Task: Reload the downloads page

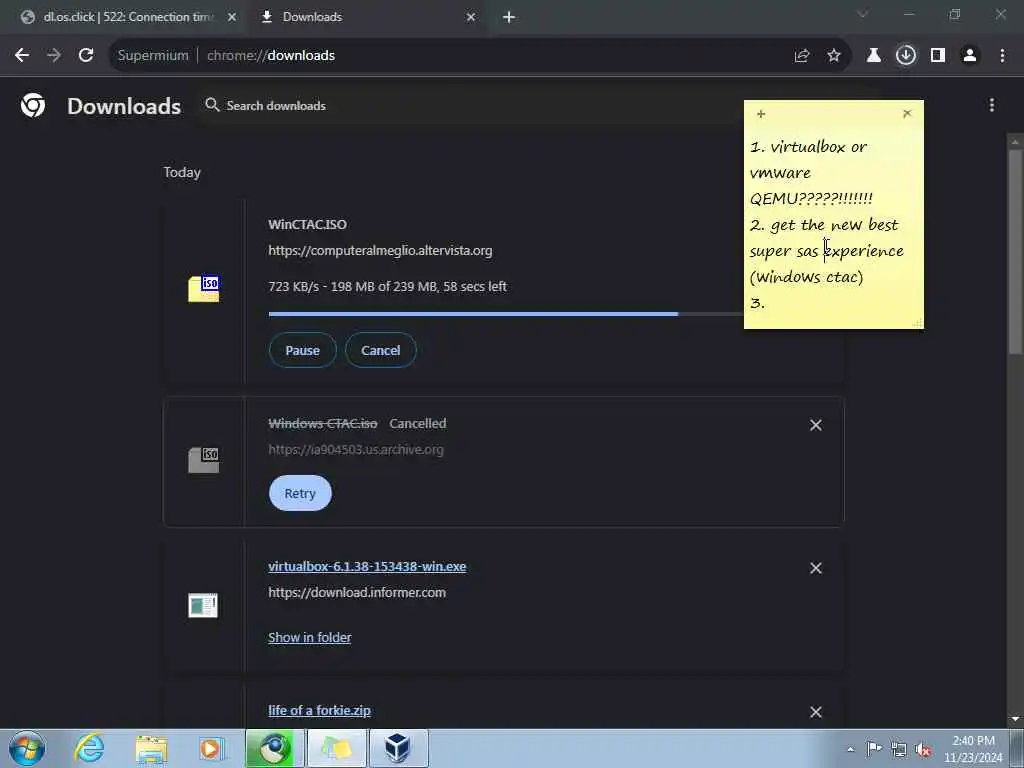Action: 86,56
